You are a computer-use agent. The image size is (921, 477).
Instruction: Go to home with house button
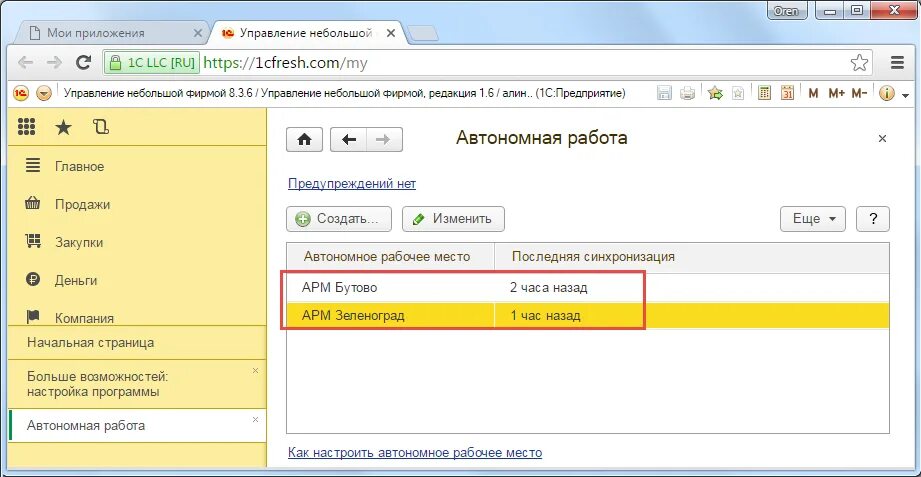[x=304, y=140]
